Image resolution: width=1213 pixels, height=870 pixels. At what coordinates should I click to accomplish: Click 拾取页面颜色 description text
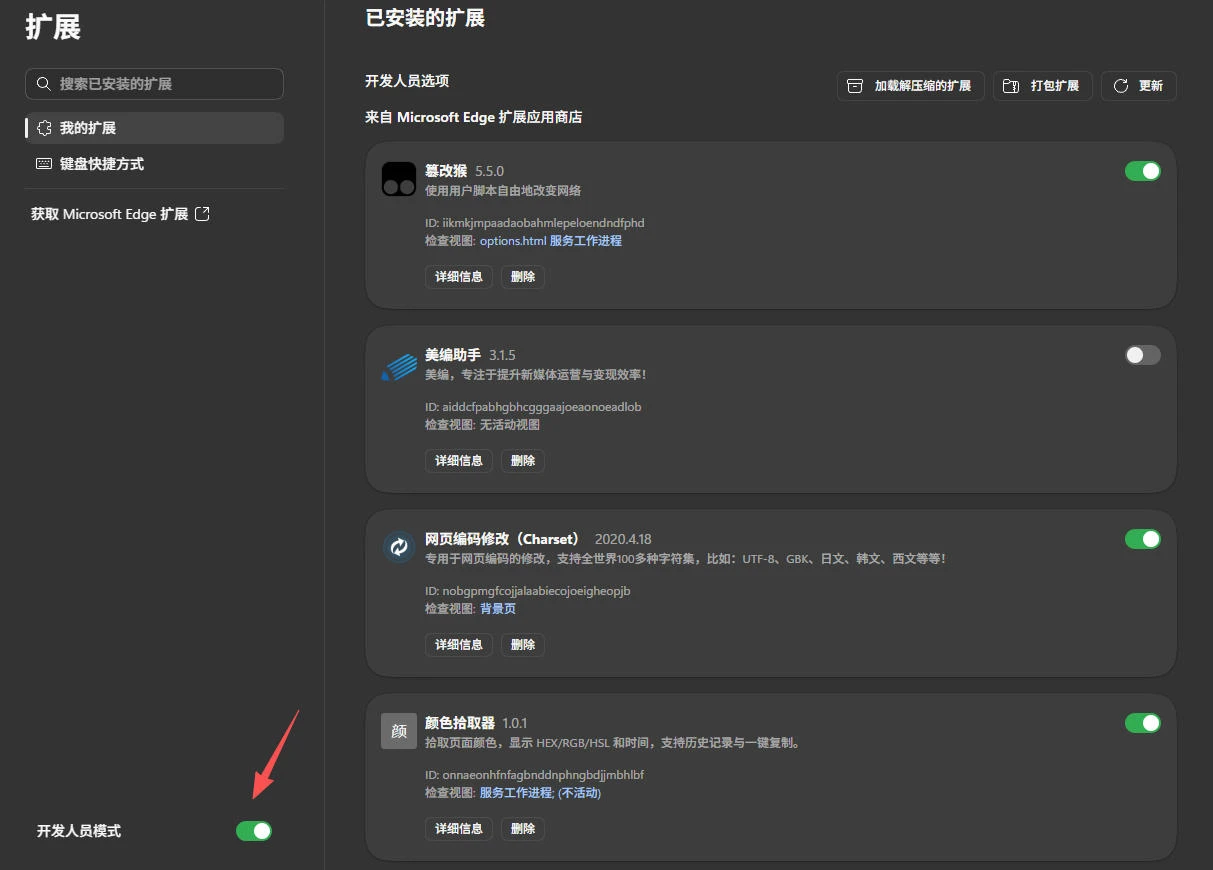(612, 742)
